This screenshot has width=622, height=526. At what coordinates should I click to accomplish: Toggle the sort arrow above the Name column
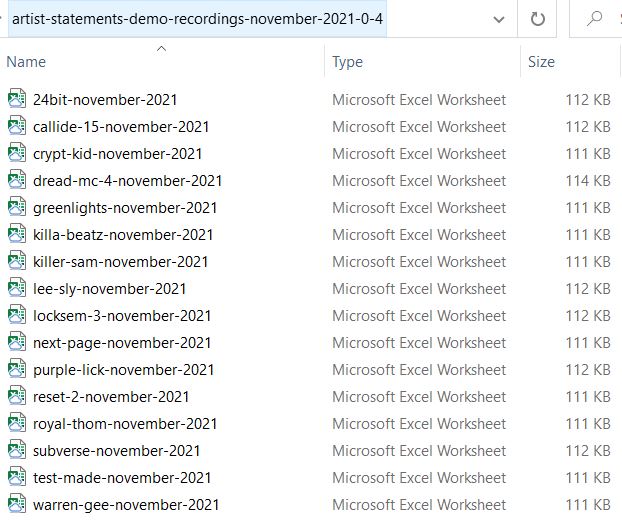[161, 49]
